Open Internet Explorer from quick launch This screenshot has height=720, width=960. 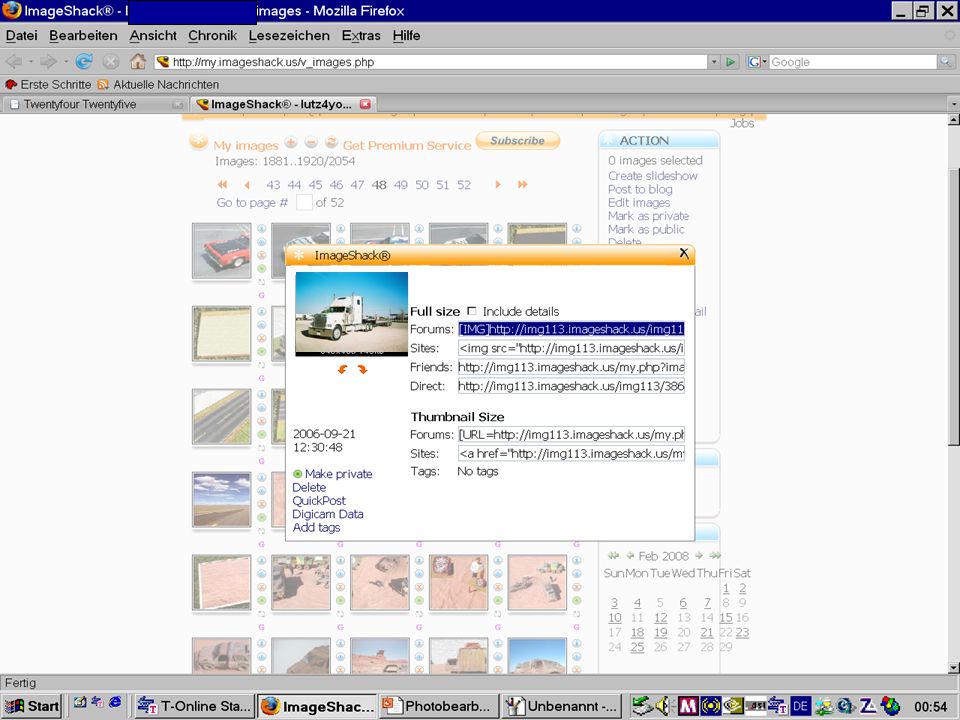tap(115, 703)
